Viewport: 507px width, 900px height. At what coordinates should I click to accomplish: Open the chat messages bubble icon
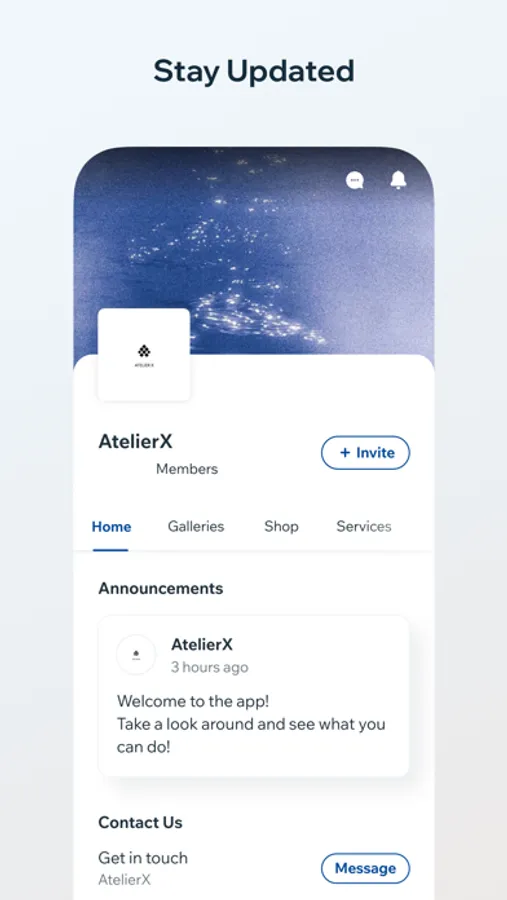pos(355,180)
